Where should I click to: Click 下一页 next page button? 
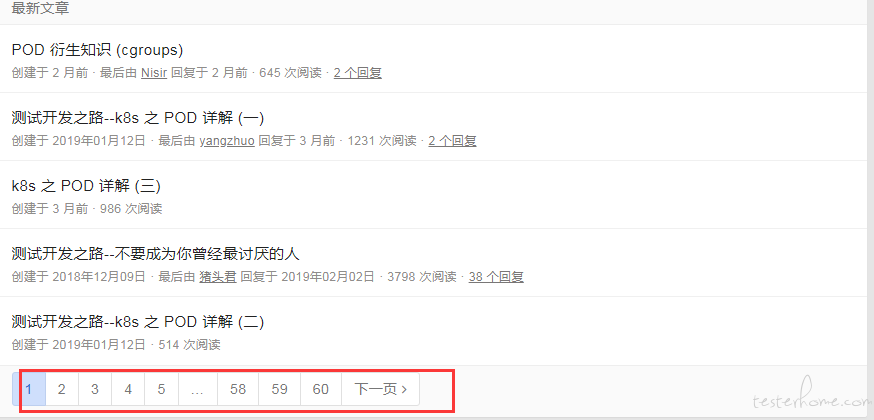(x=381, y=389)
